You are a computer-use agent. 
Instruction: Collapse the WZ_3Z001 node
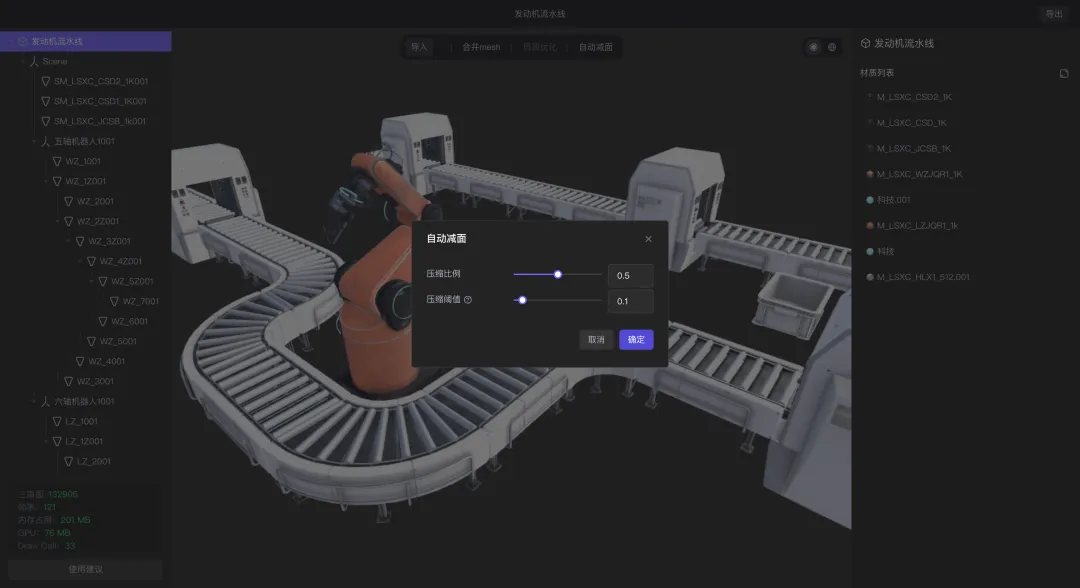coord(68,241)
